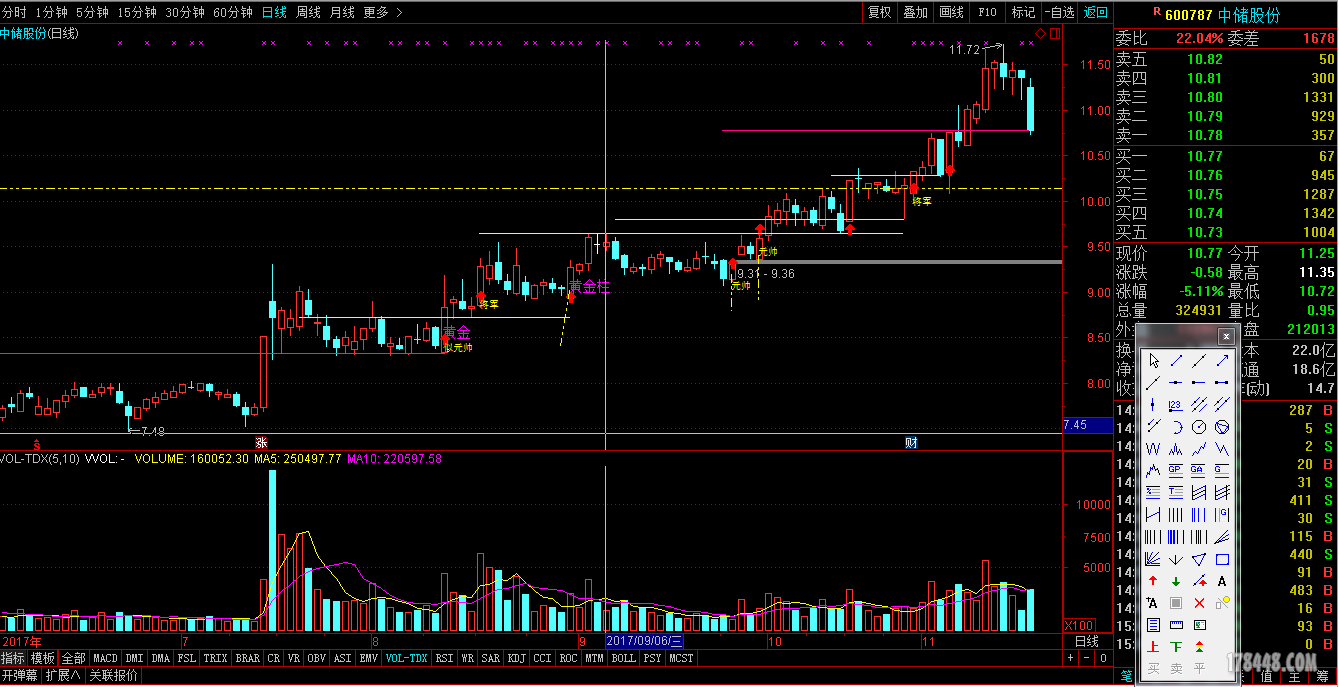Select the circle drawing tool
This screenshot has width=1339, height=687.
[x=1199, y=427]
